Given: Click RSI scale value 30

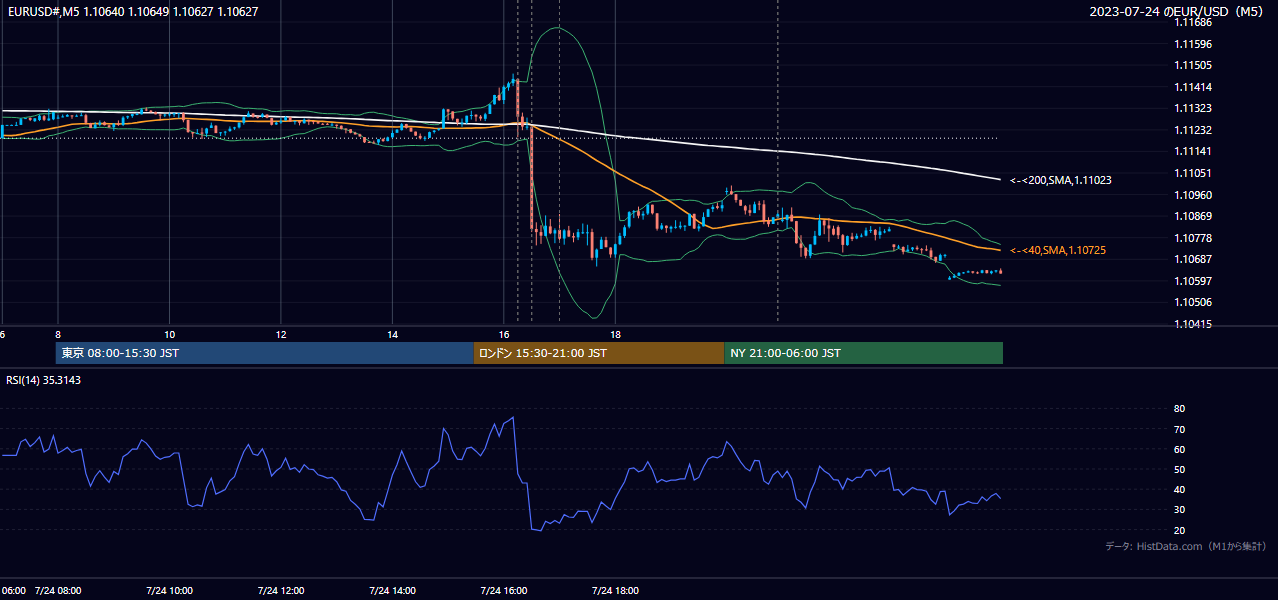Looking at the screenshot, I should [x=1179, y=510].
